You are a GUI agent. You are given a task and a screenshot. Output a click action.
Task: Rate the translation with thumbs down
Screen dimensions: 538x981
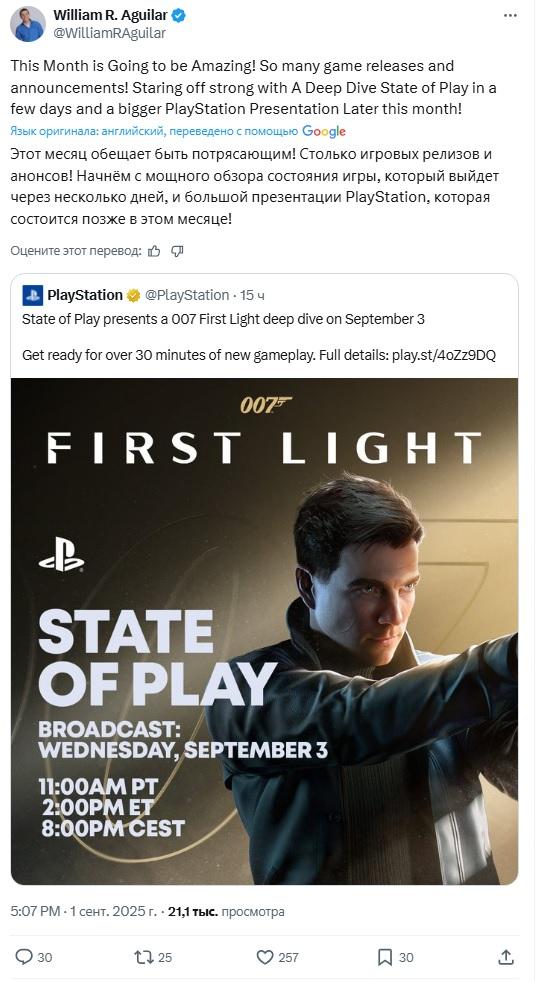pyautogui.click(x=177, y=251)
